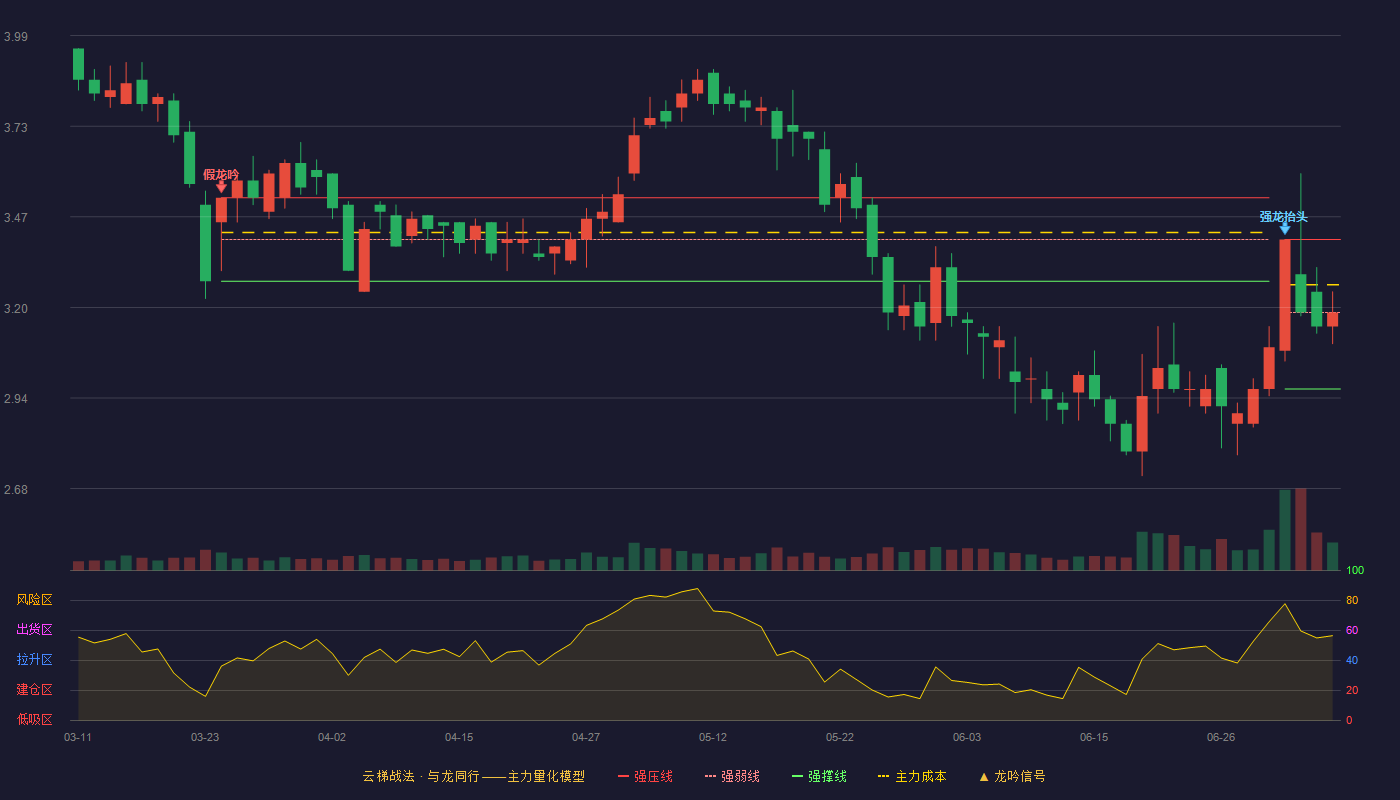Screen dimensions: 1400x800
Task: Click the 03-23 date label
Action: 205,737
